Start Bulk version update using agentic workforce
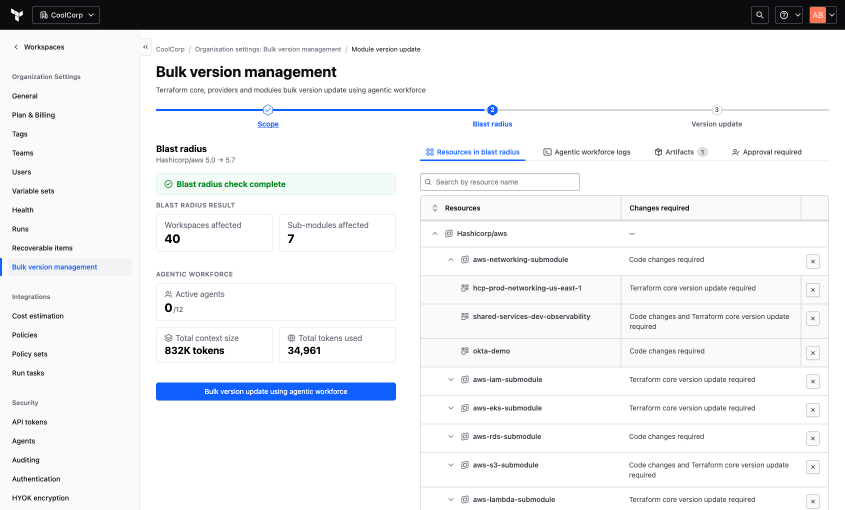The image size is (845, 510). click(x=276, y=391)
